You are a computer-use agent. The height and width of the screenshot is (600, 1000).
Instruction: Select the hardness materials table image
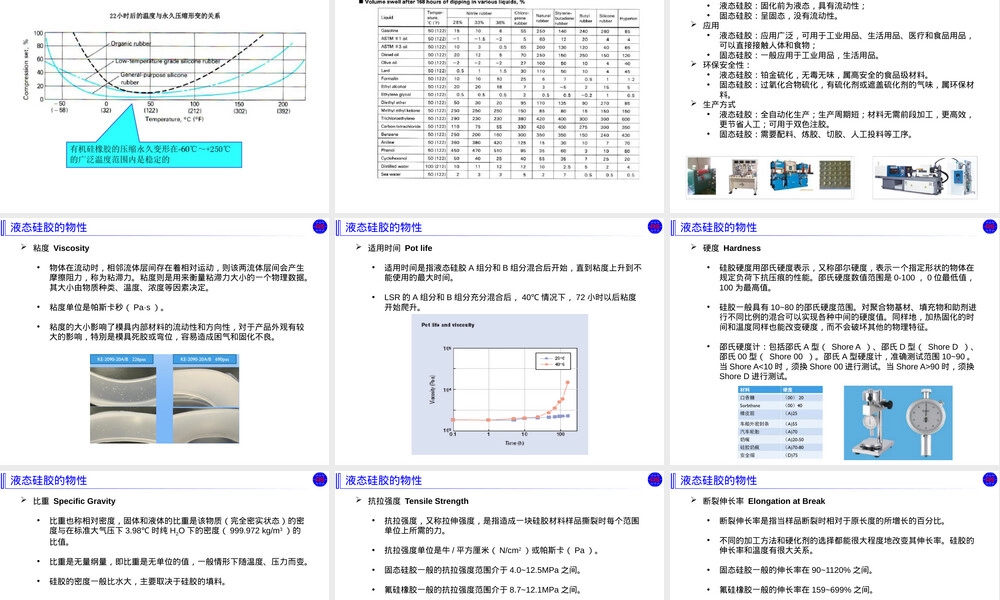780,422
